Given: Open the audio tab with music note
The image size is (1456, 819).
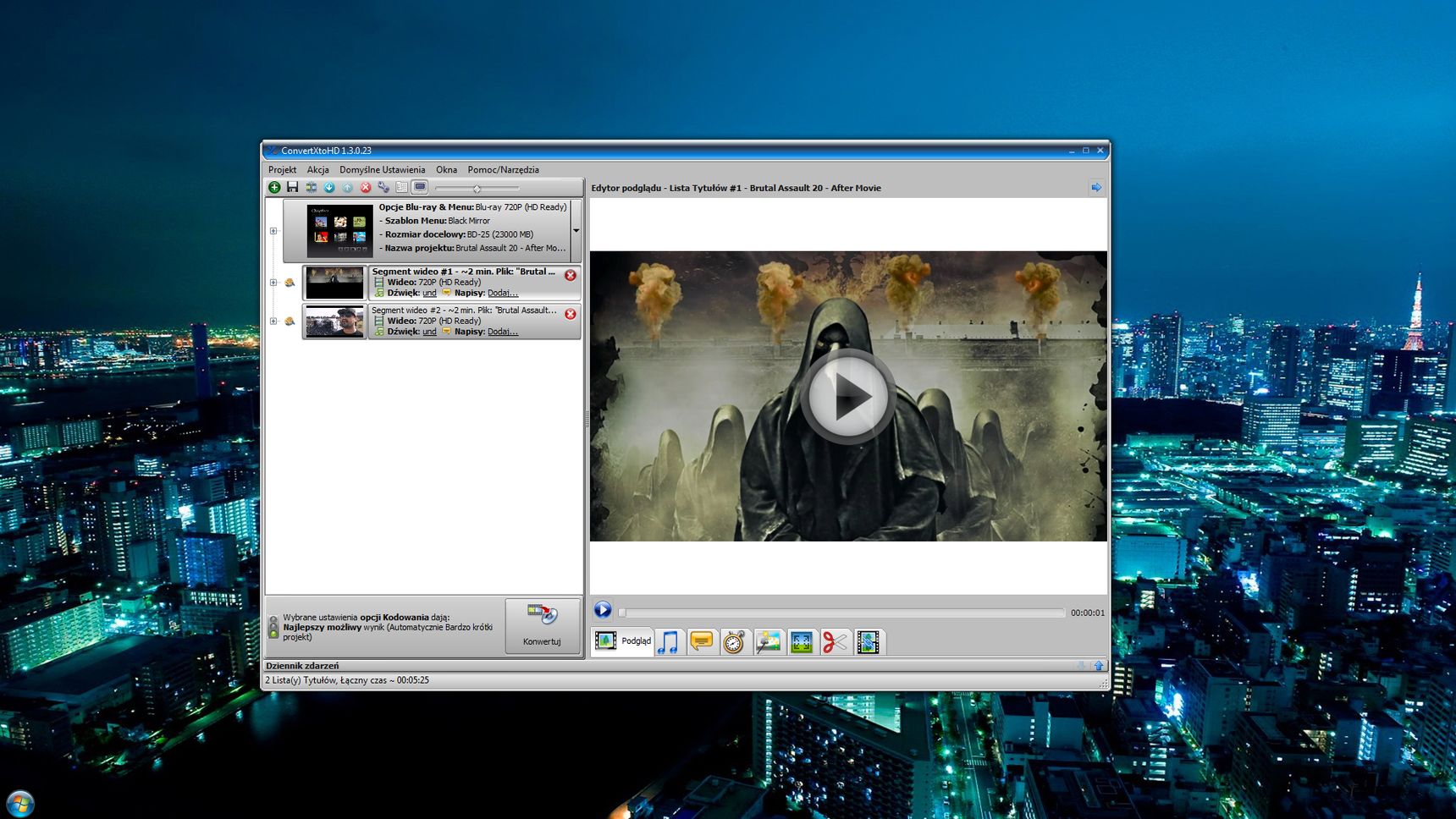Looking at the screenshot, I should 669,642.
